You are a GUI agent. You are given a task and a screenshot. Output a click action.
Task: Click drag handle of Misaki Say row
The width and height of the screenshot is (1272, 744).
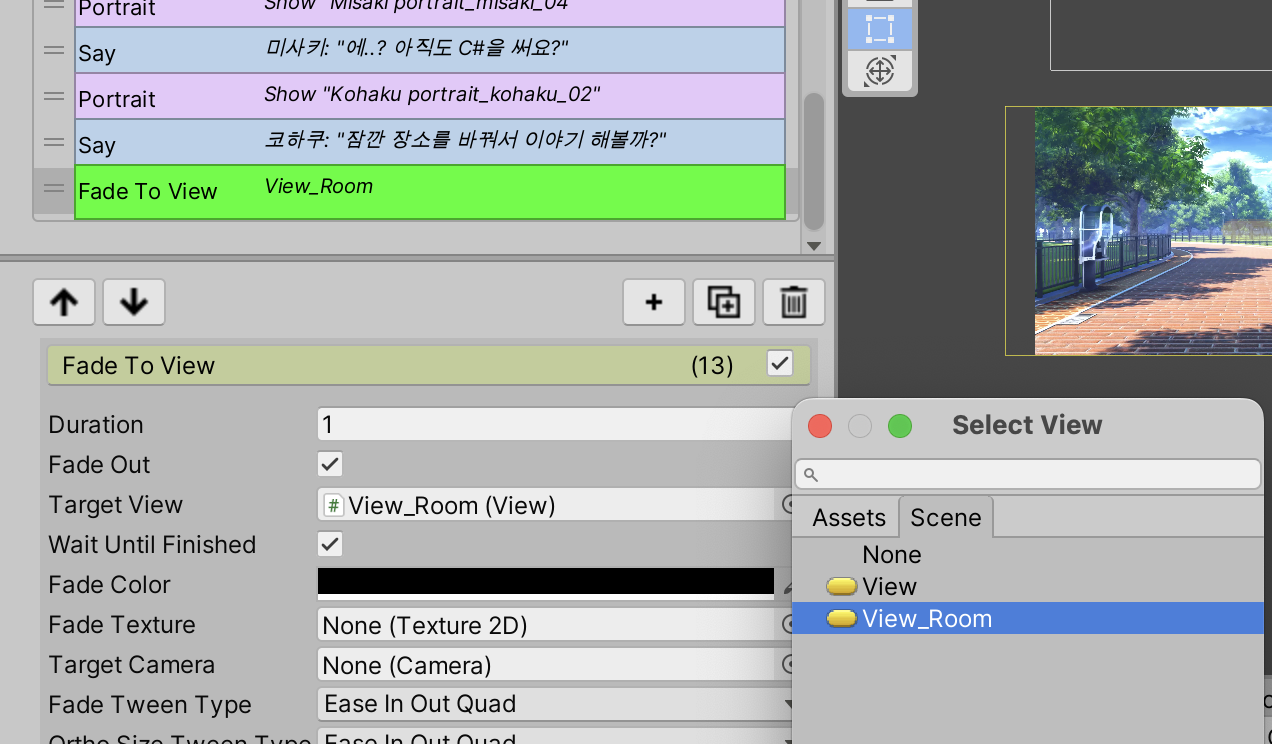(54, 50)
